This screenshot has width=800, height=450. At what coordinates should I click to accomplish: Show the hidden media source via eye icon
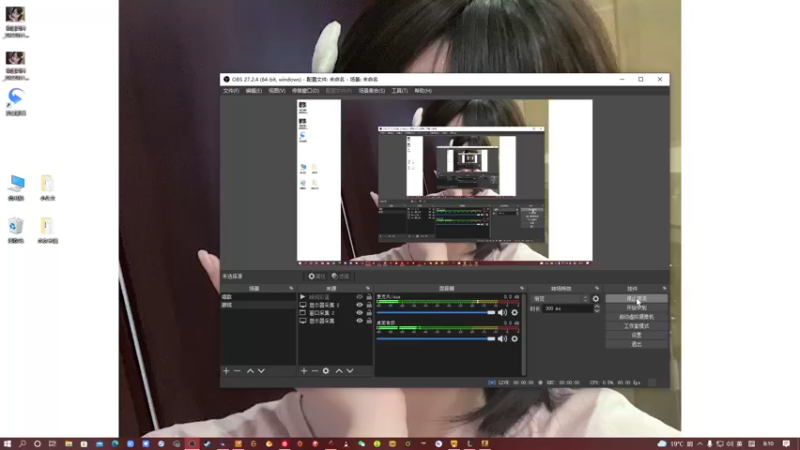point(359,297)
